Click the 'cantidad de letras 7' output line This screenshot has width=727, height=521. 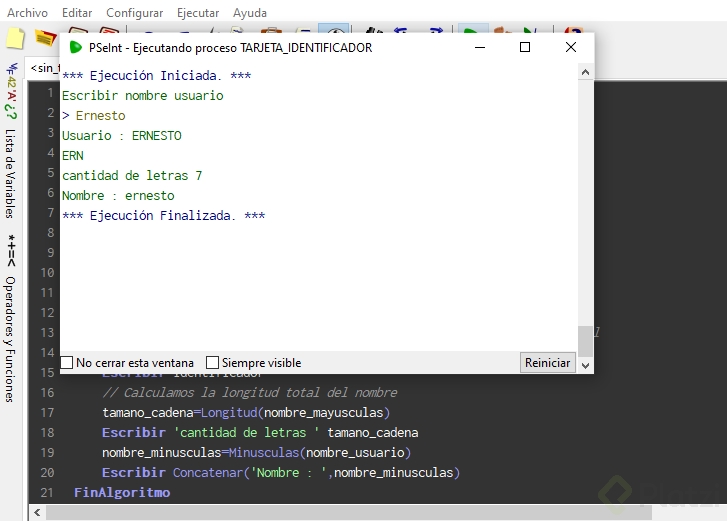132,176
